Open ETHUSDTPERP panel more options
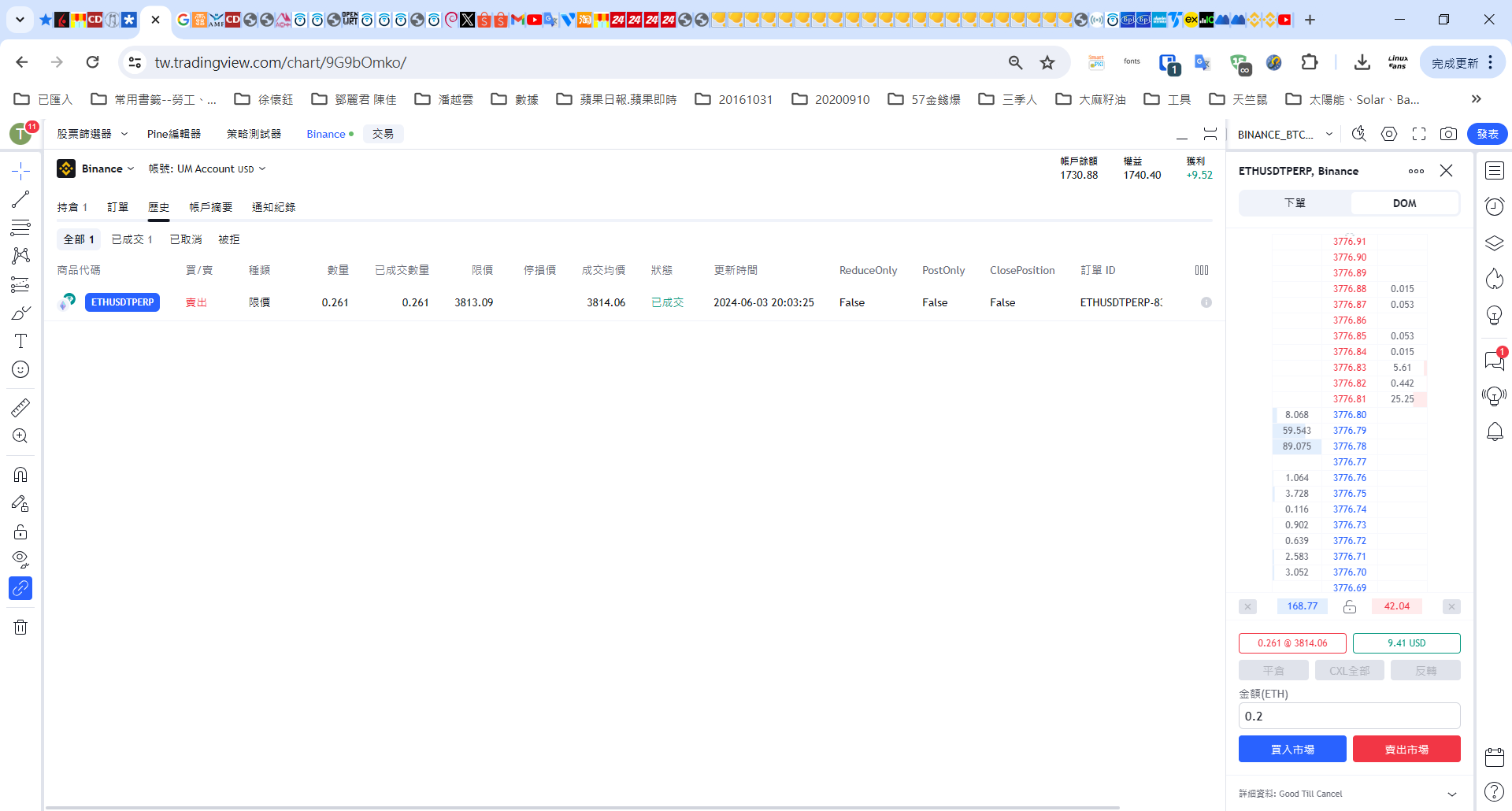The height and width of the screenshot is (811, 1512). point(1416,171)
